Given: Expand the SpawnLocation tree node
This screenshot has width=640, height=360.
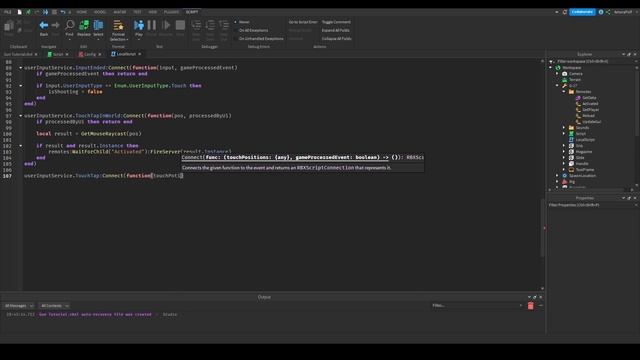Looking at the screenshot, I should click(x=557, y=176).
